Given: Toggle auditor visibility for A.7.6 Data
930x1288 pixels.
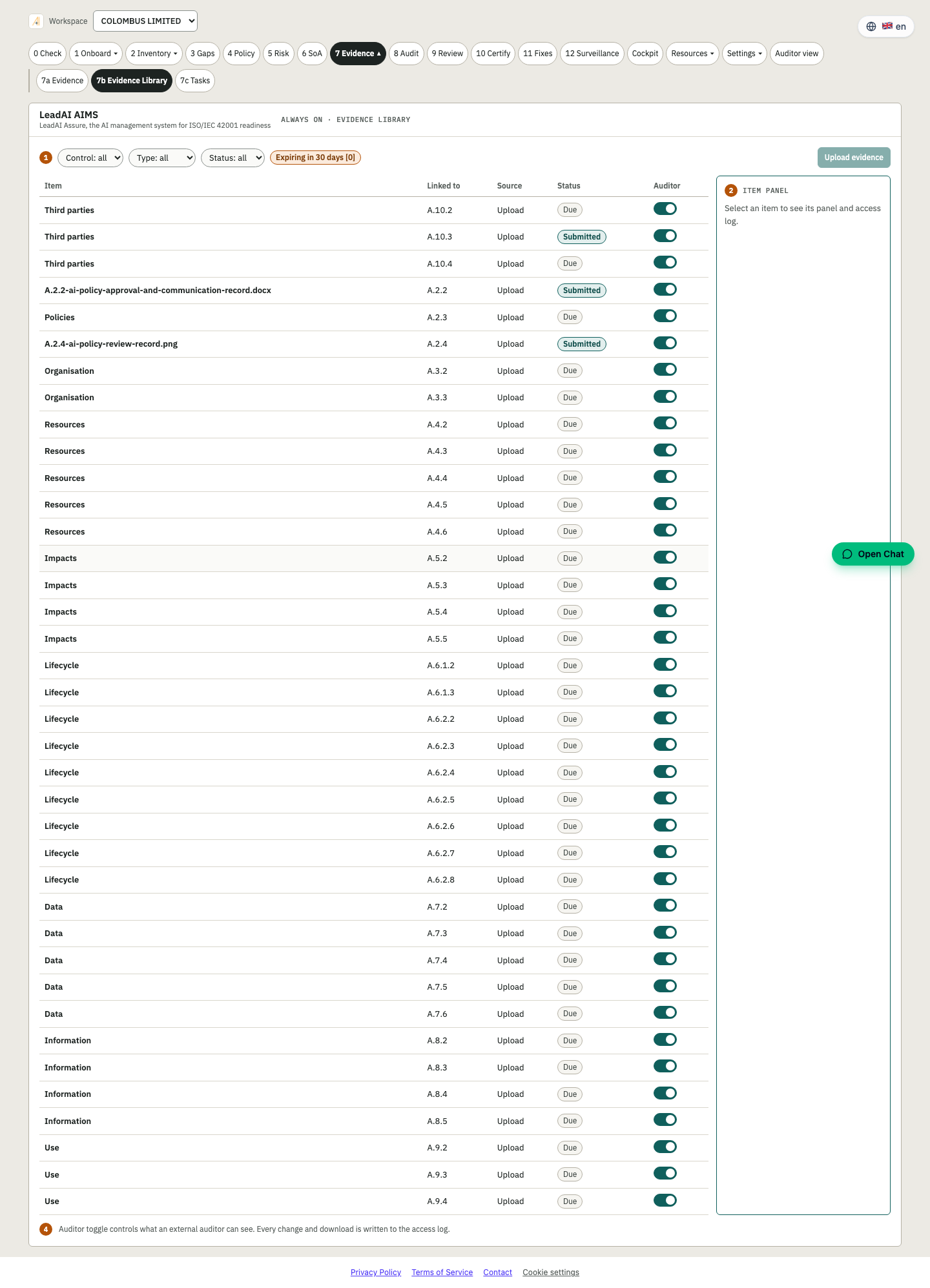Looking at the screenshot, I should coord(665,1012).
